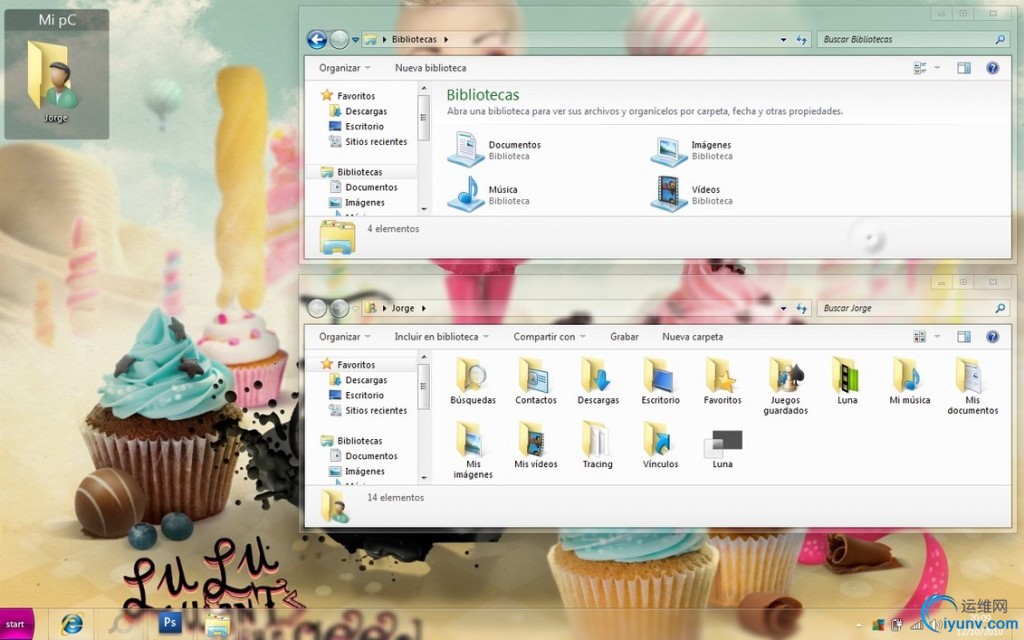Open the Documentos library icon
Image resolution: width=1024 pixels, height=640 pixels.
[x=466, y=149]
